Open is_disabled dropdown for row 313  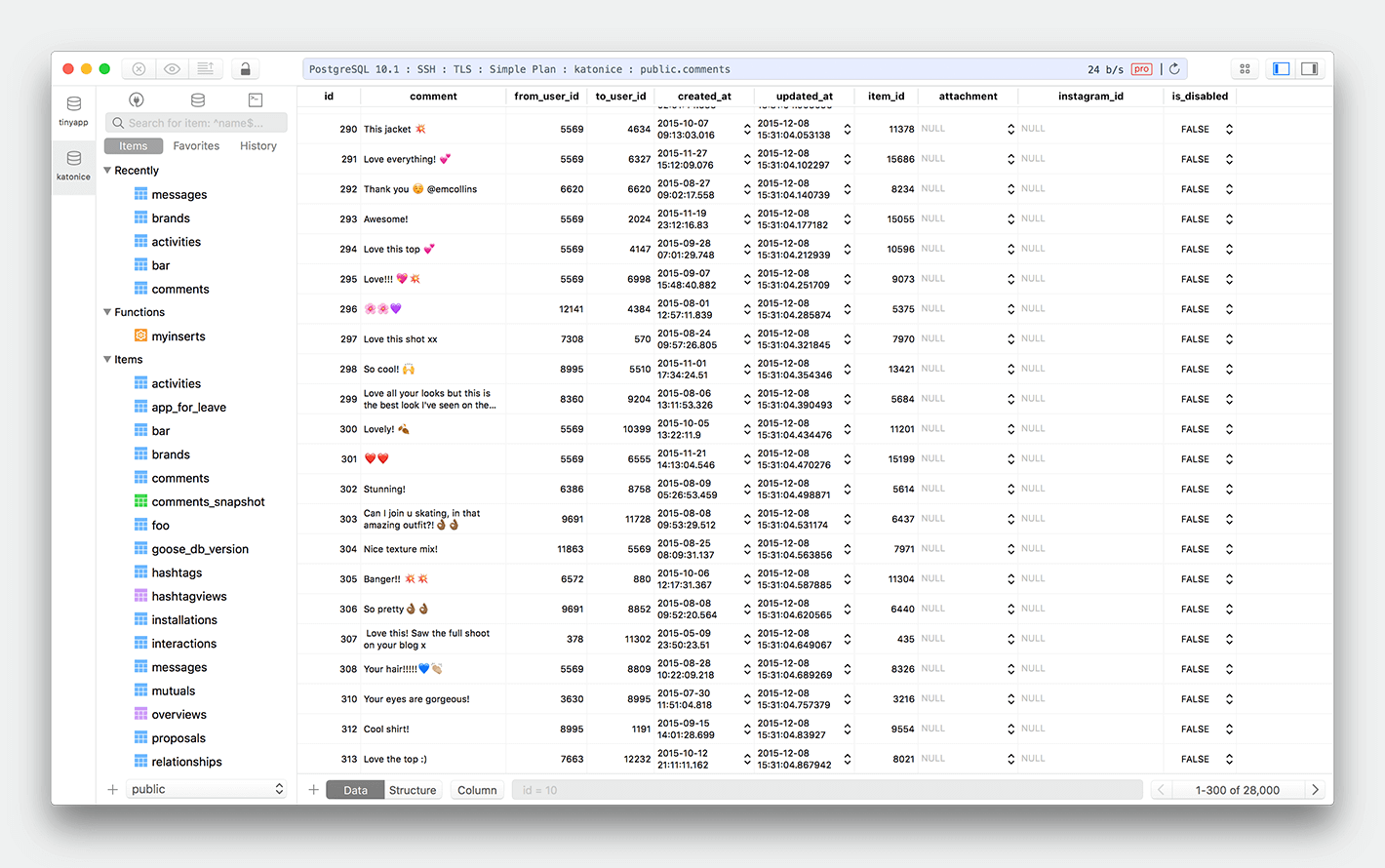(x=1229, y=759)
